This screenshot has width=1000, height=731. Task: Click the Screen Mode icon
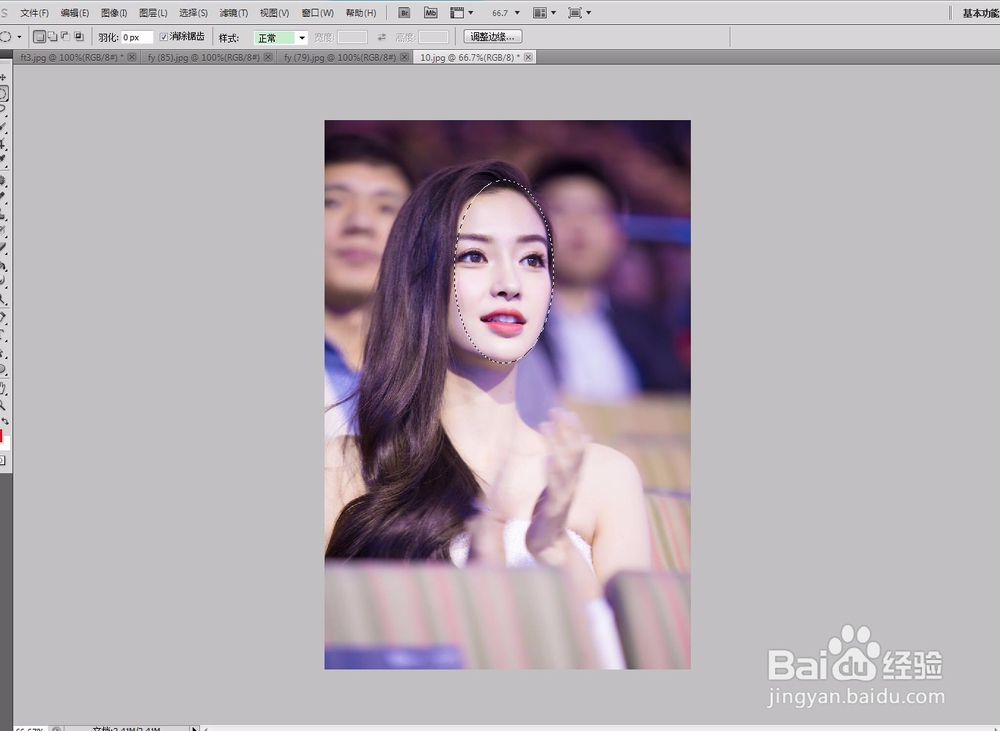[x=575, y=12]
